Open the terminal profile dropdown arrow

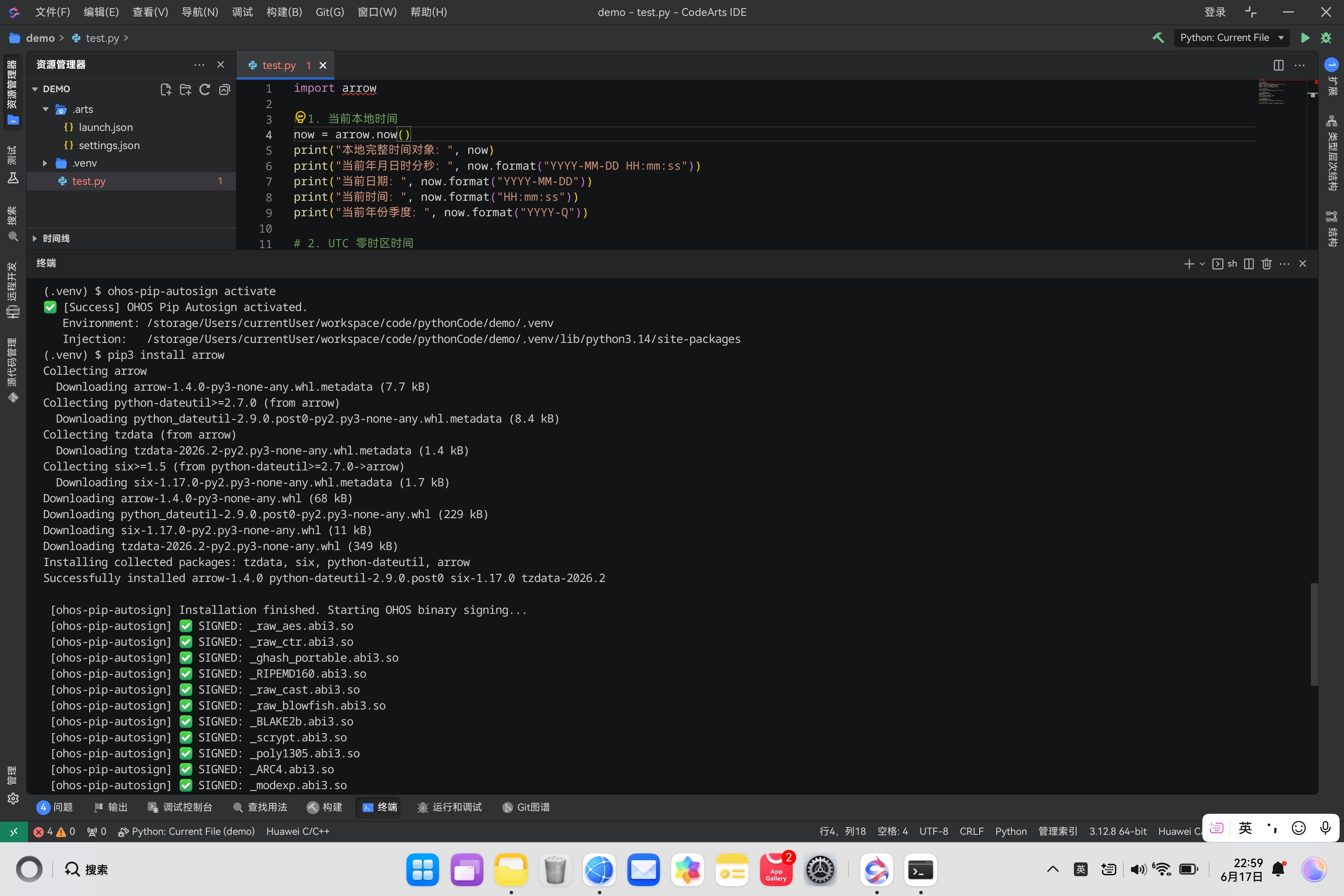1202,264
